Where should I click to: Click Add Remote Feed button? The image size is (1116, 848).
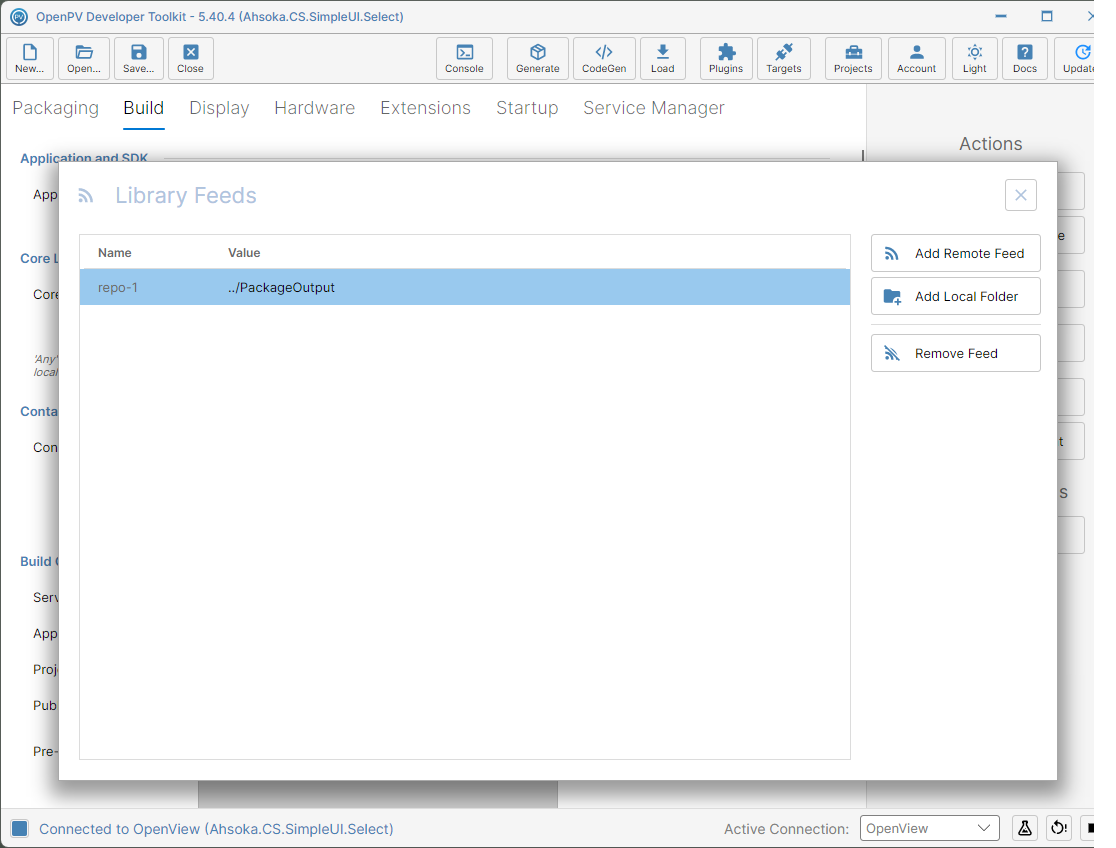click(x=956, y=253)
